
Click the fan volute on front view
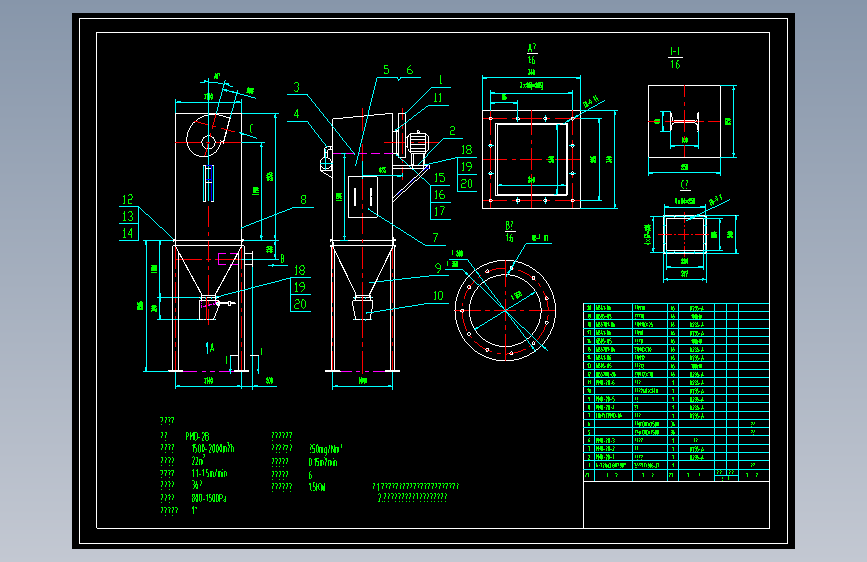[x=209, y=136]
